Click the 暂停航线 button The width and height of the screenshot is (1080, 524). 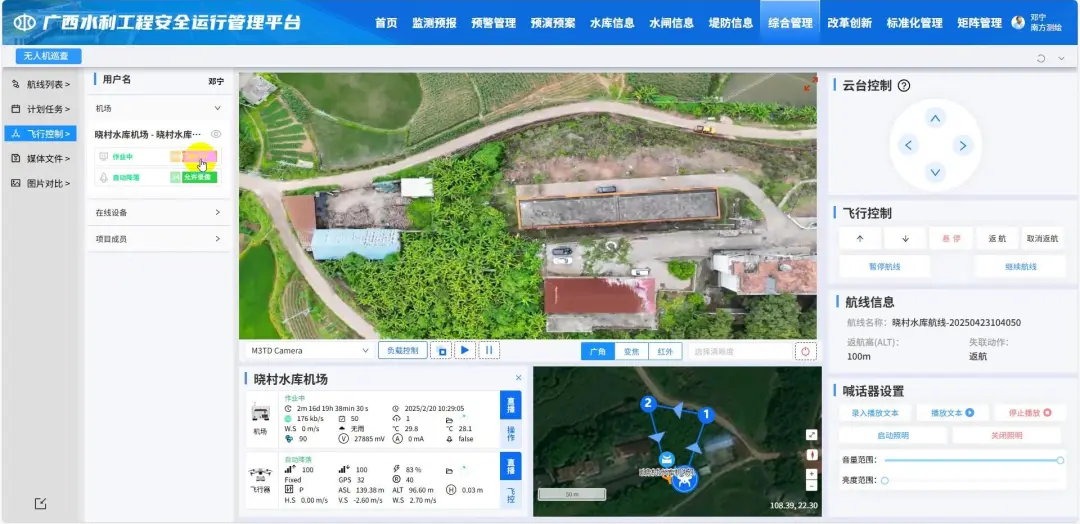tap(884, 266)
